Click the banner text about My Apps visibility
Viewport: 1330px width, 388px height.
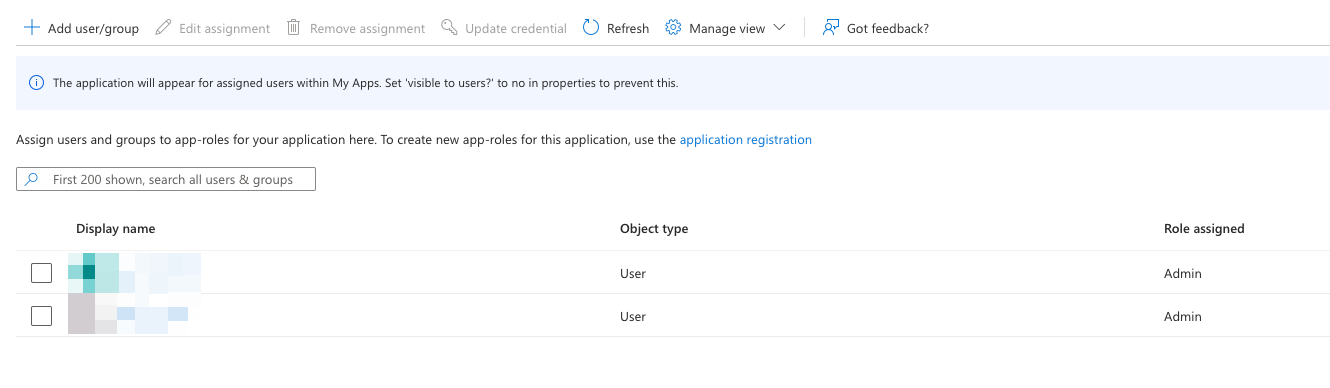365,83
